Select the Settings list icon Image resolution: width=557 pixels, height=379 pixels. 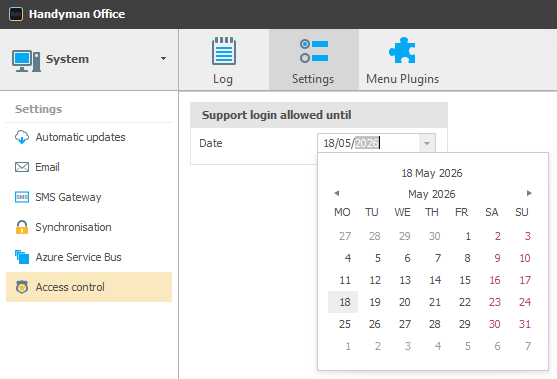314,51
